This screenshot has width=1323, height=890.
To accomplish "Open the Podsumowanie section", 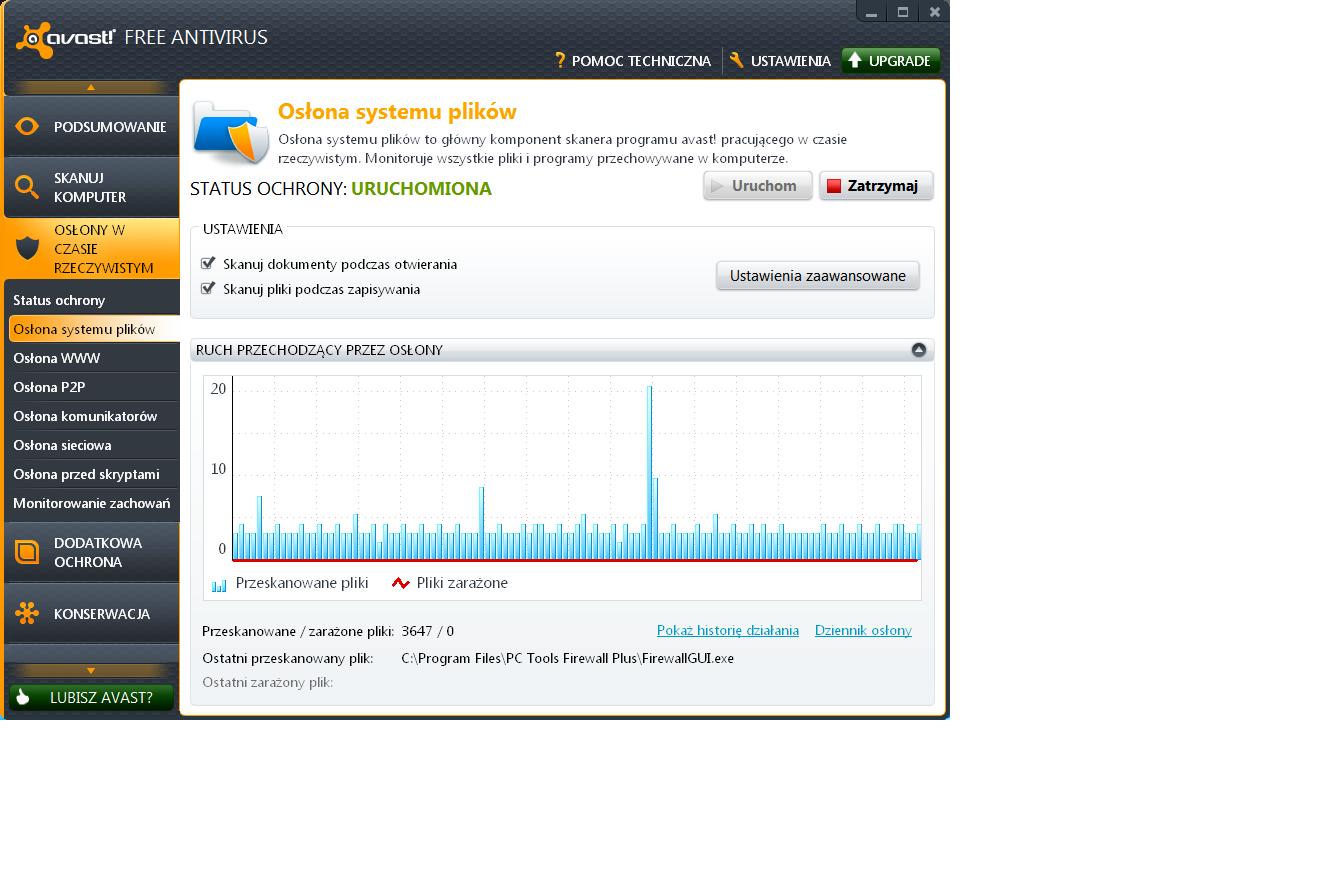I will pyautogui.click(x=91, y=127).
